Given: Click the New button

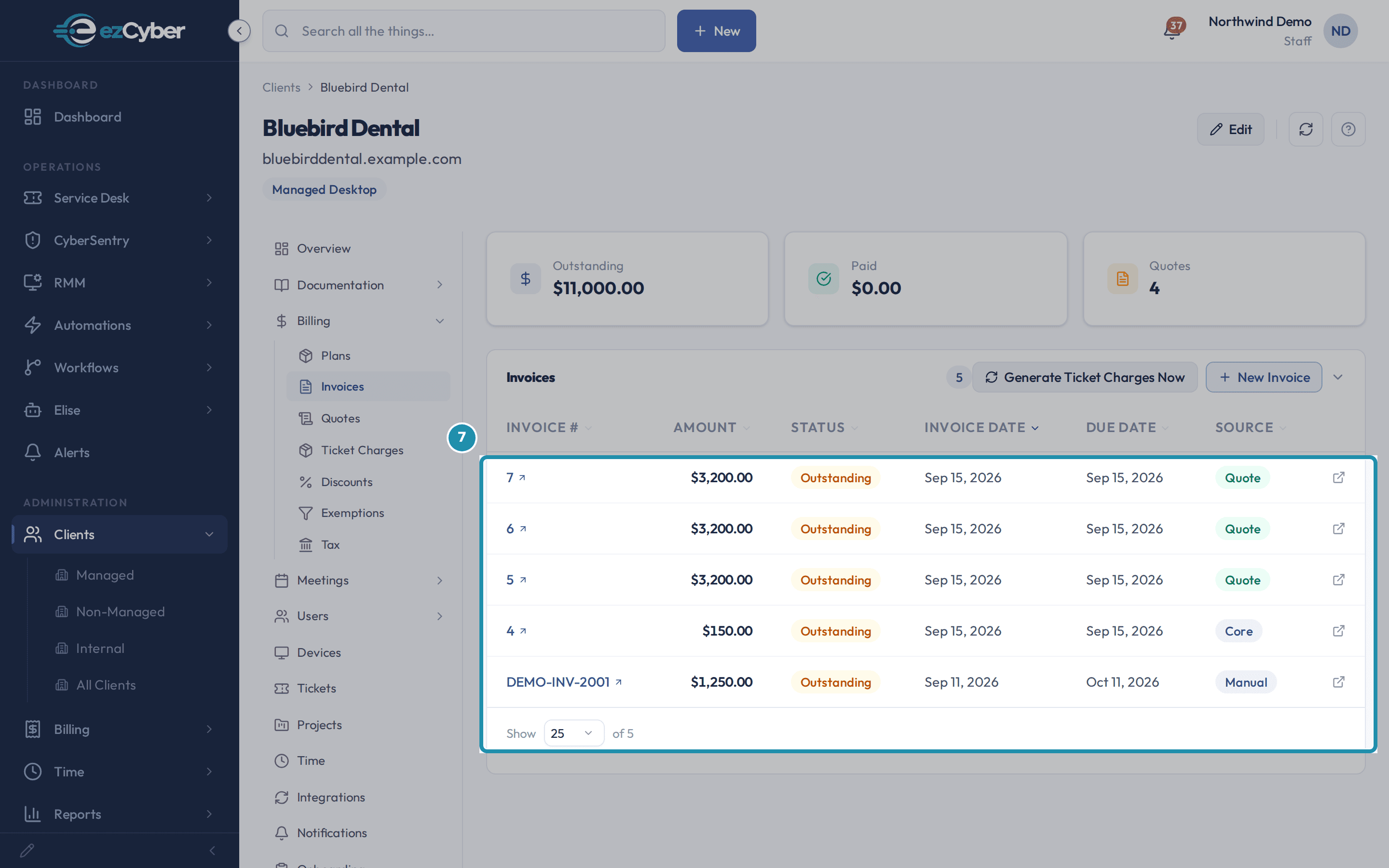Looking at the screenshot, I should click(716, 31).
